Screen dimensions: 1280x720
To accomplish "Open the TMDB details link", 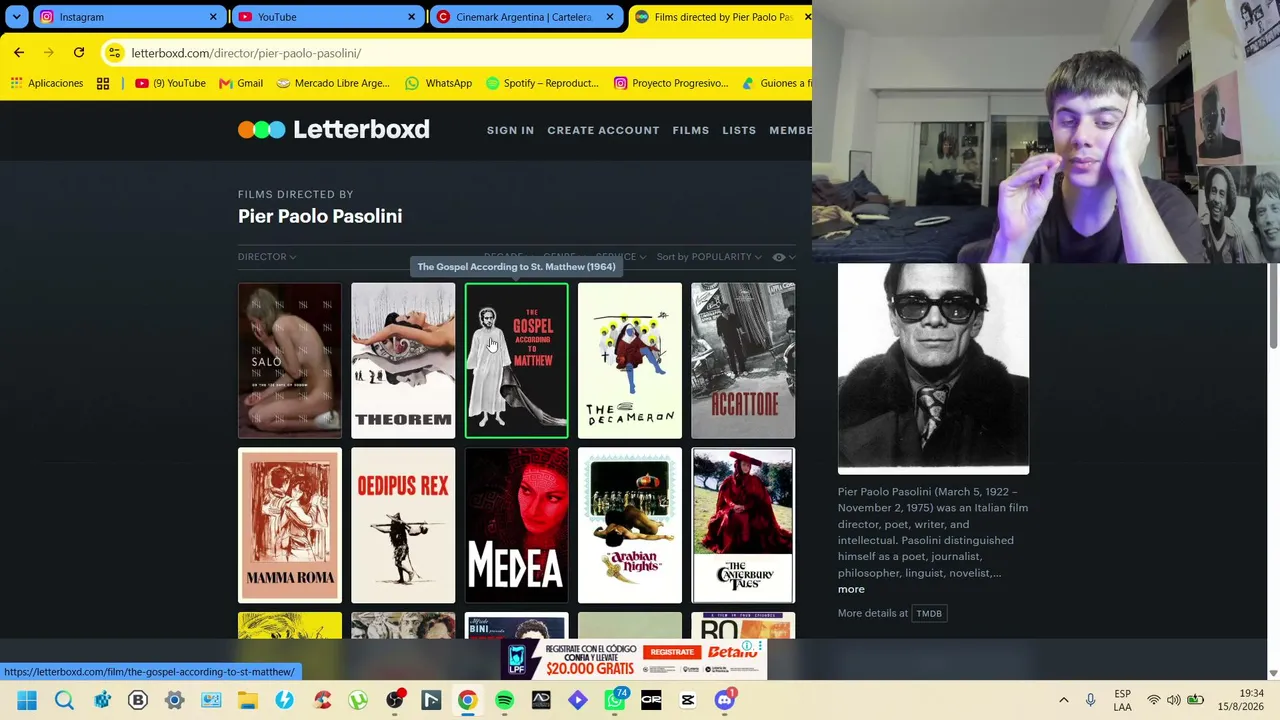I will pos(929,613).
